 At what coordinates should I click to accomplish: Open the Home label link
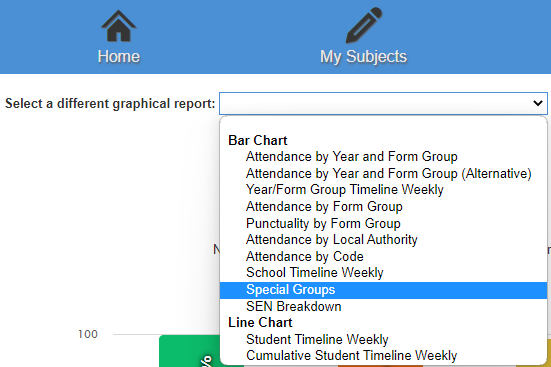pos(119,57)
